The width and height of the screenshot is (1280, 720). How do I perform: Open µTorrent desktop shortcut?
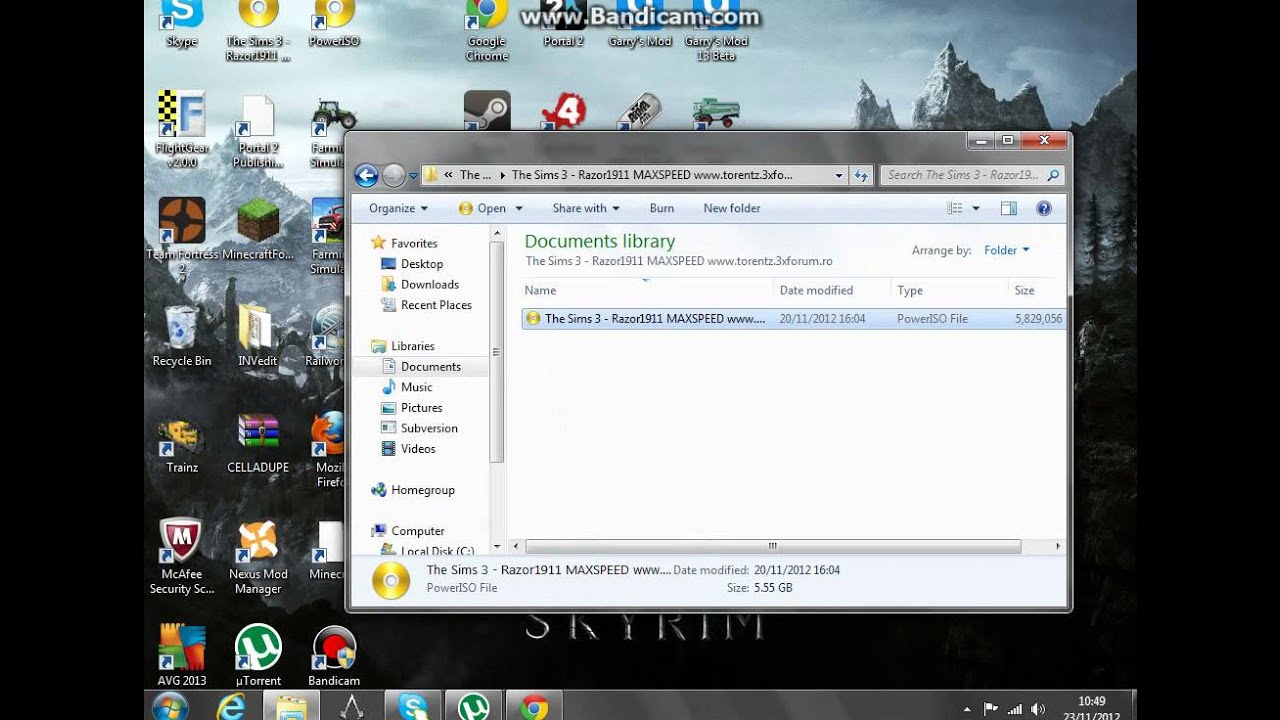point(258,656)
